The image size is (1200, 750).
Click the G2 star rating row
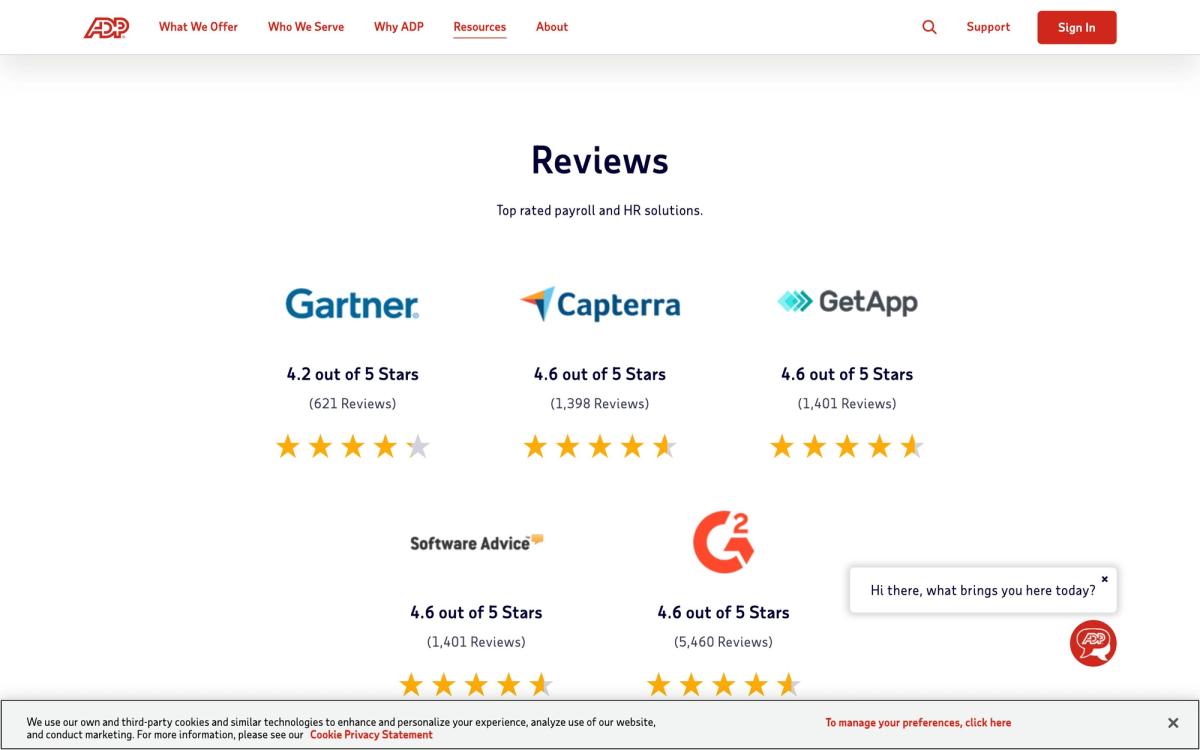[x=723, y=685]
